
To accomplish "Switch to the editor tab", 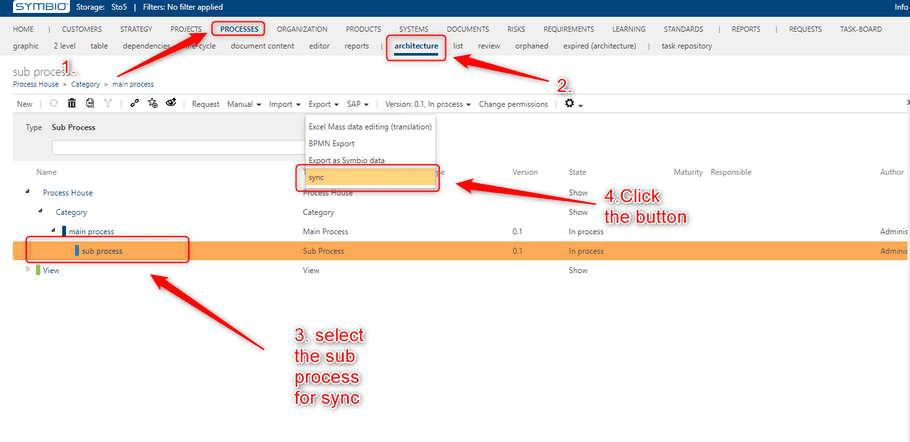I will [x=319, y=46].
